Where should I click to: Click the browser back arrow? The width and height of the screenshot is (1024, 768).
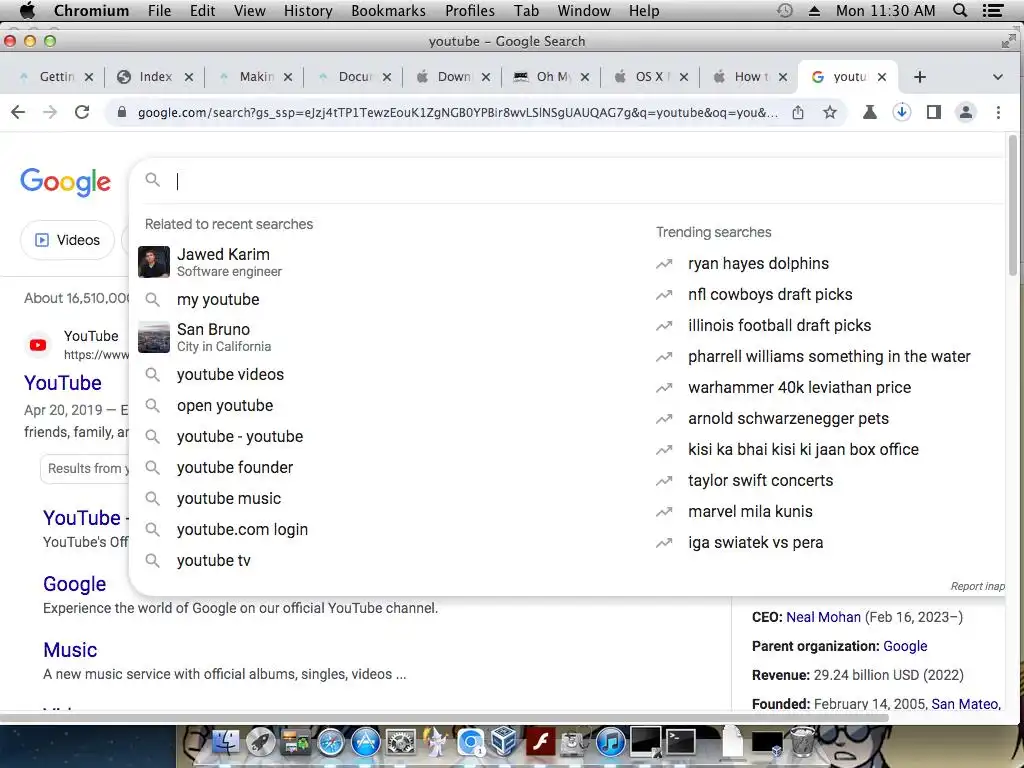click(18, 112)
